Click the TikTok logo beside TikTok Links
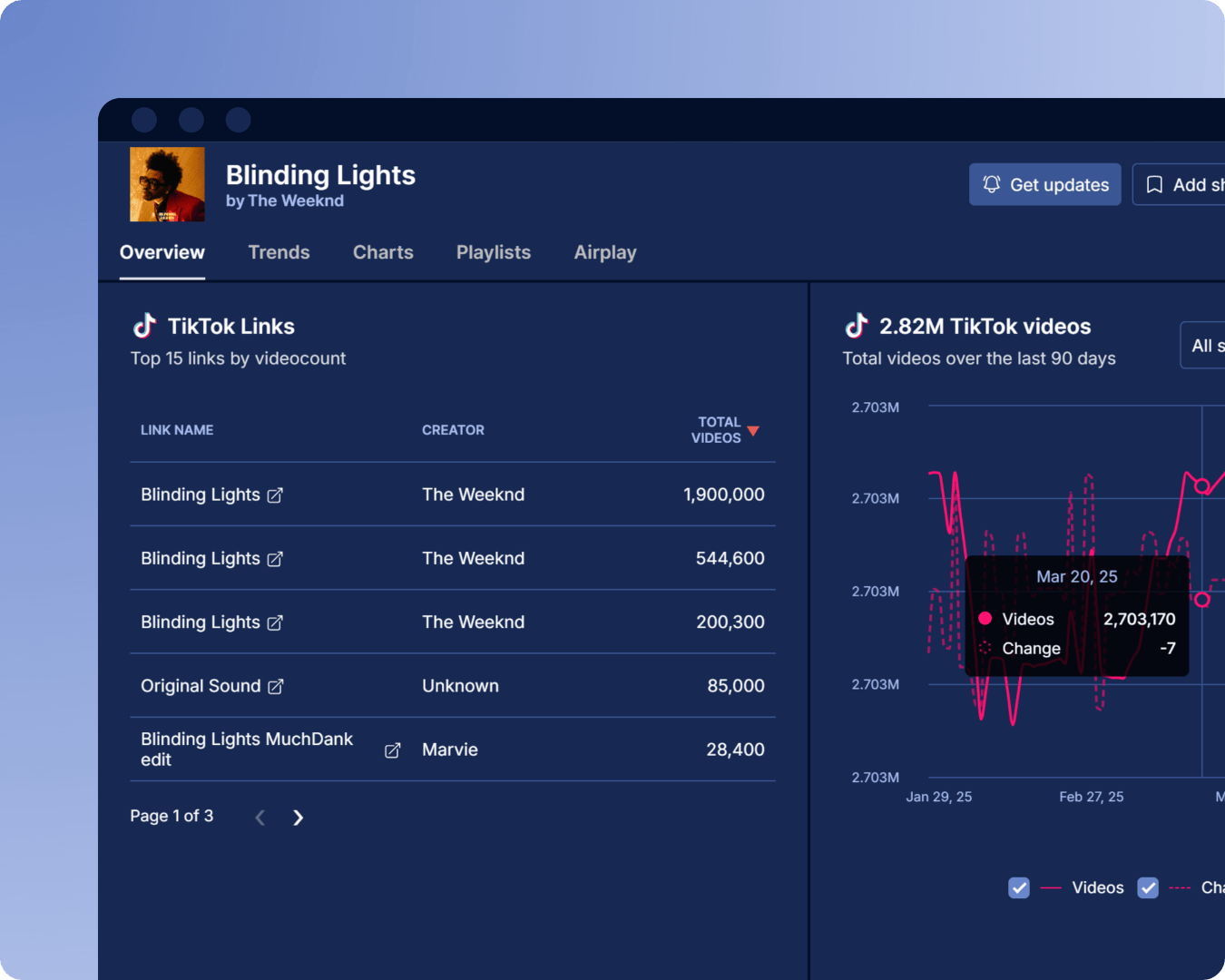 point(144,326)
